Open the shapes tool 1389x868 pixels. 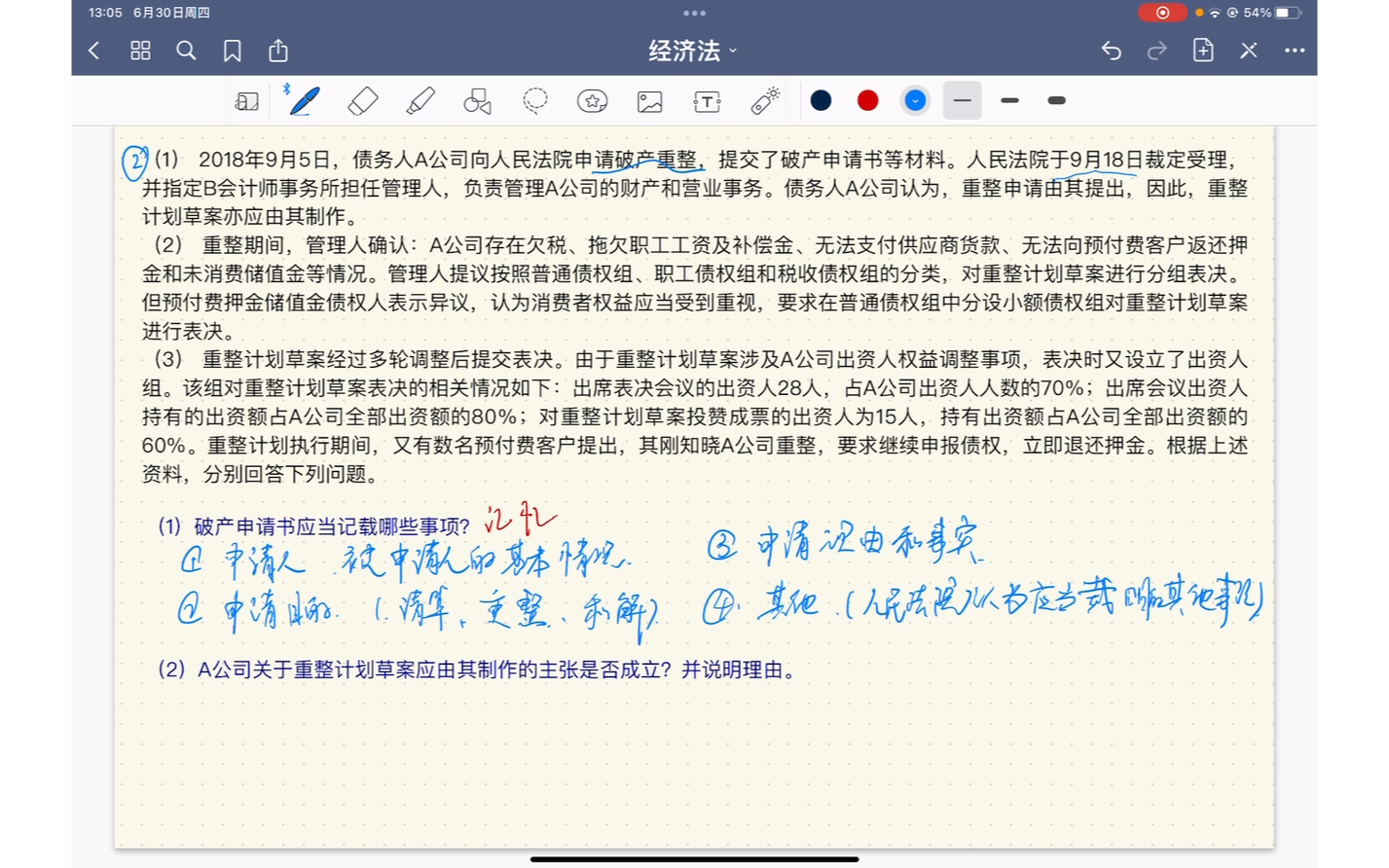476,100
